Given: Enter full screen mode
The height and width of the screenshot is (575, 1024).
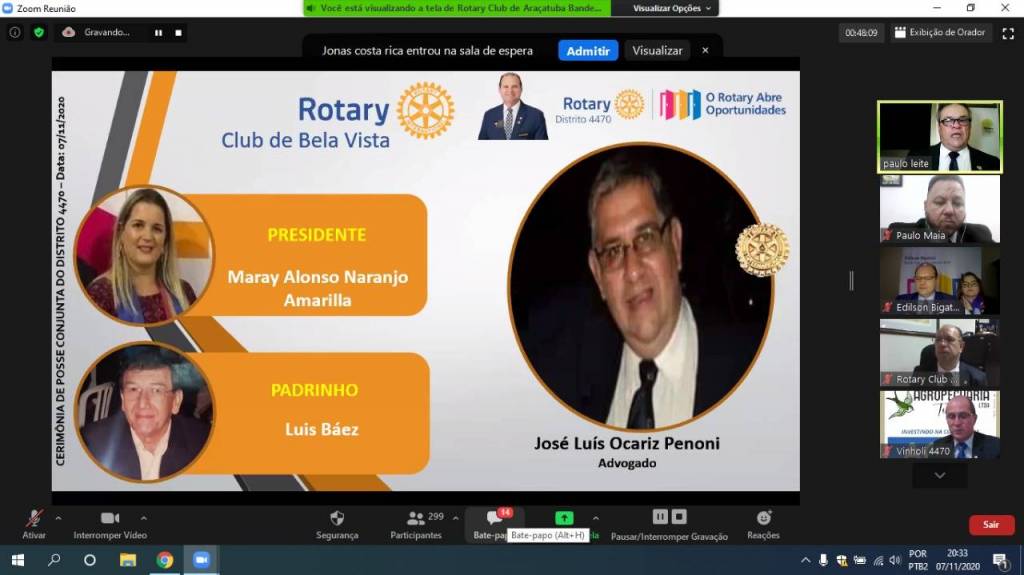Looking at the screenshot, I should coord(1005,32).
